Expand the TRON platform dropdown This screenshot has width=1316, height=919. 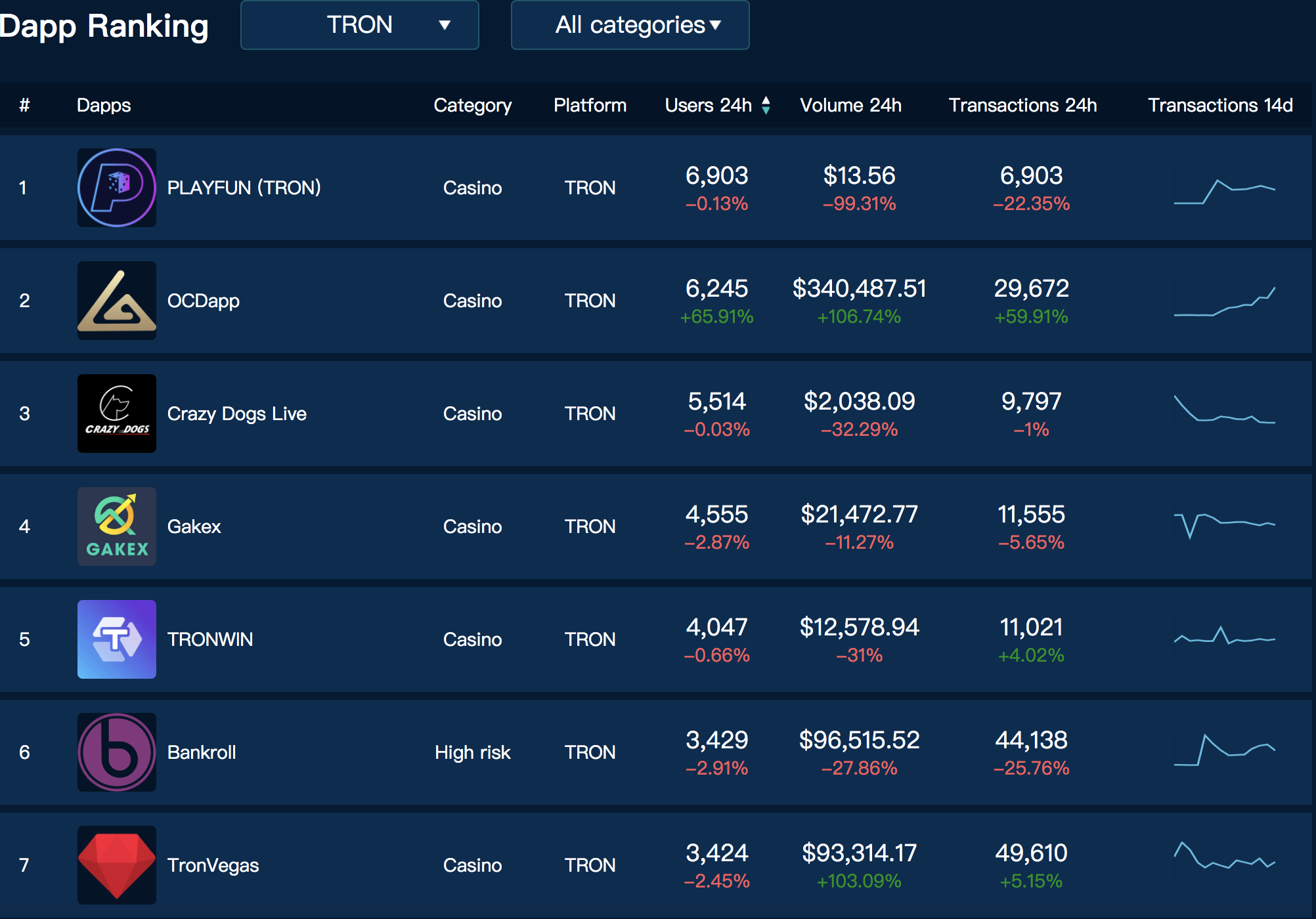tap(360, 25)
